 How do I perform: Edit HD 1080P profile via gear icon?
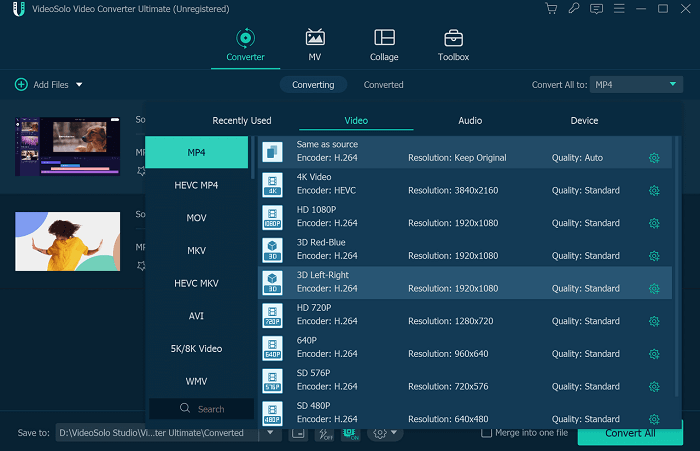654,223
